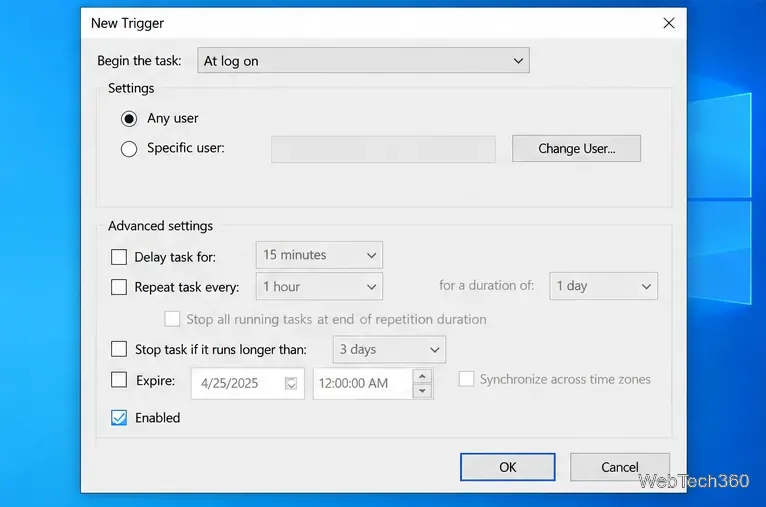Enable the Repeat task every checkbox

(x=119, y=287)
